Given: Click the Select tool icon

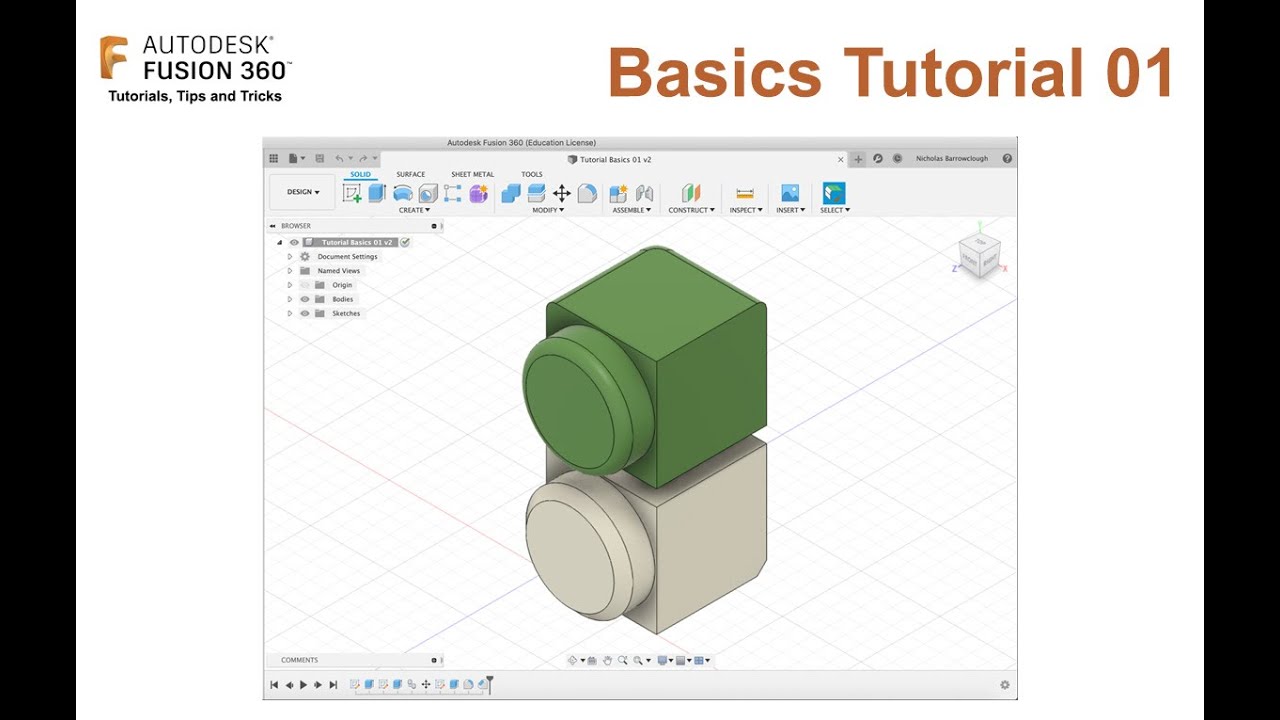Looking at the screenshot, I should [833, 193].
